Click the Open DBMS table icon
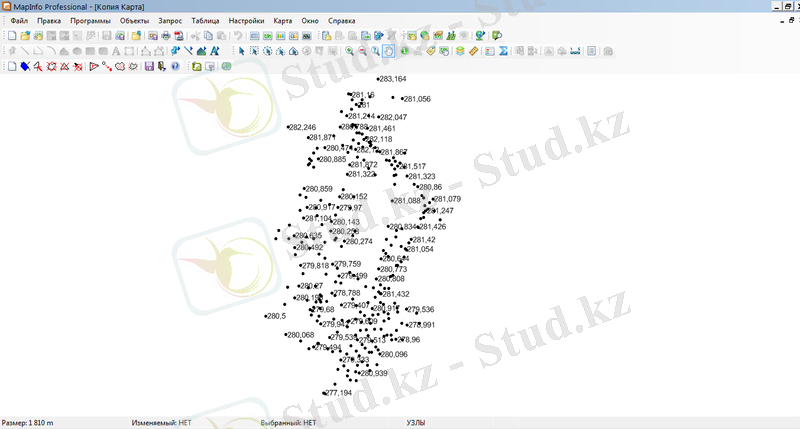Screen dimensions: 800x429 coord(327,36)
